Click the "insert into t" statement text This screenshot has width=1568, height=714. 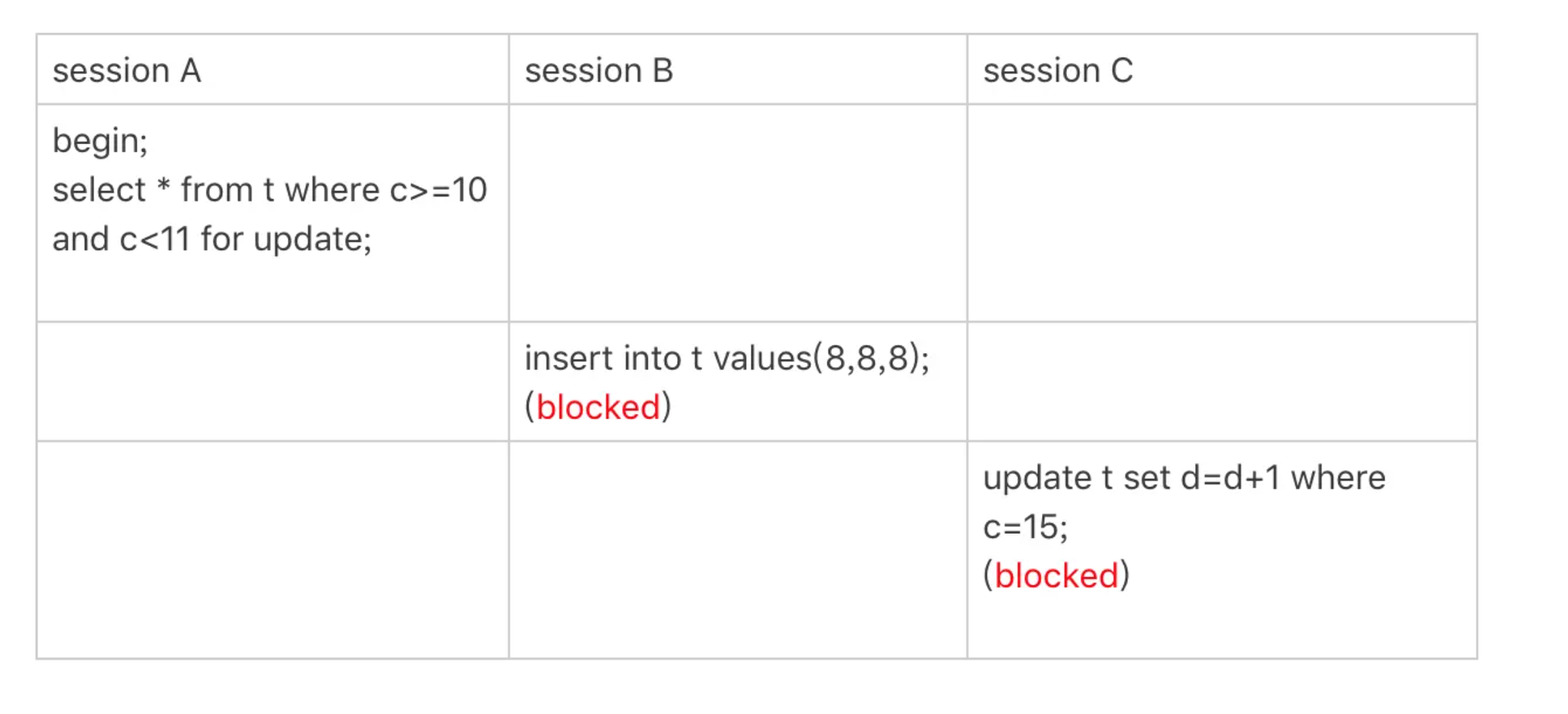tap(614, 358)
